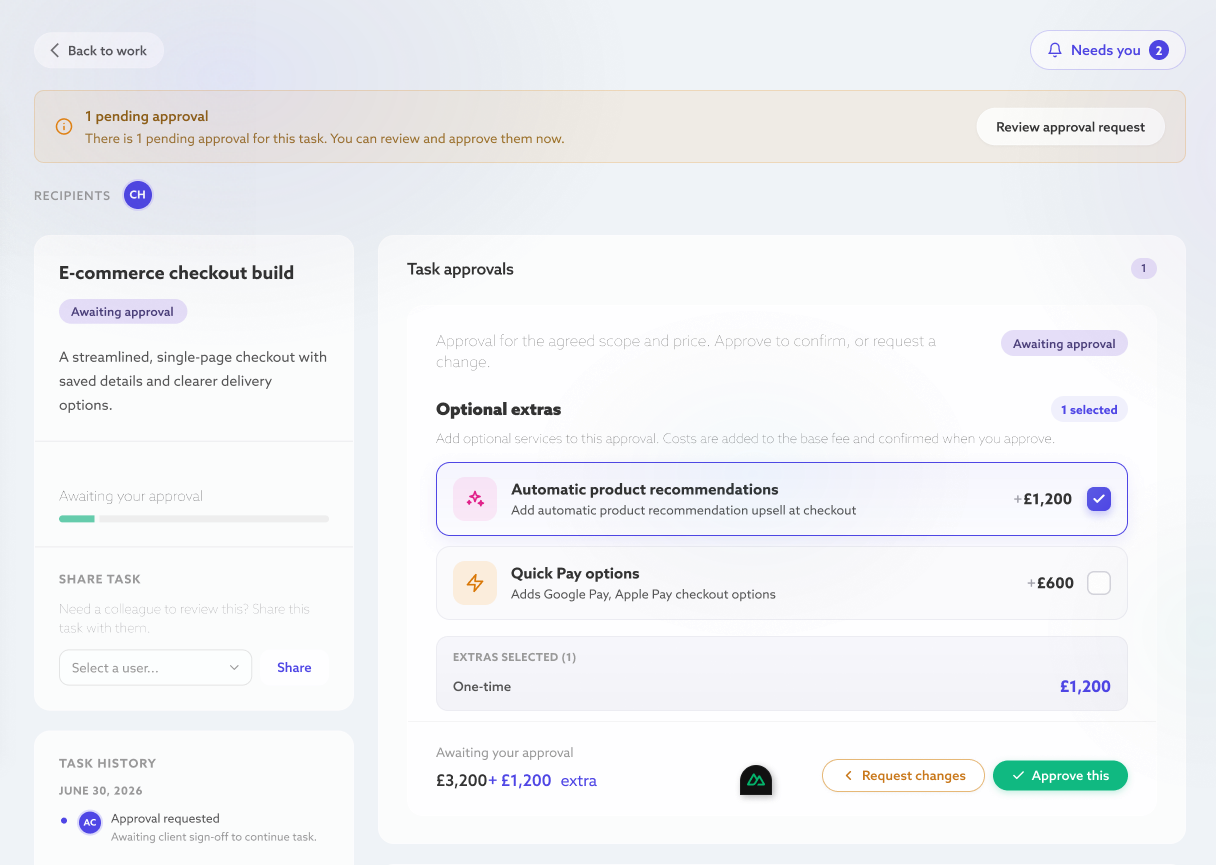
Task: Check the Quick Pay options checkbox
Action: 1098,583
